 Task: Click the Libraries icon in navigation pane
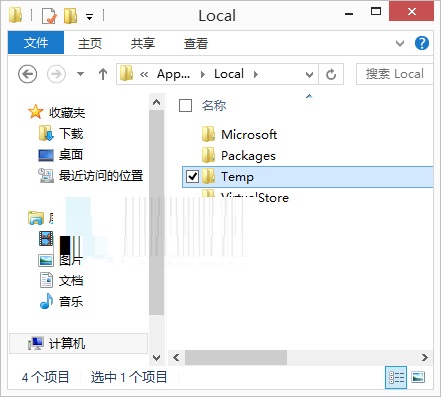[x=36, y=217]
